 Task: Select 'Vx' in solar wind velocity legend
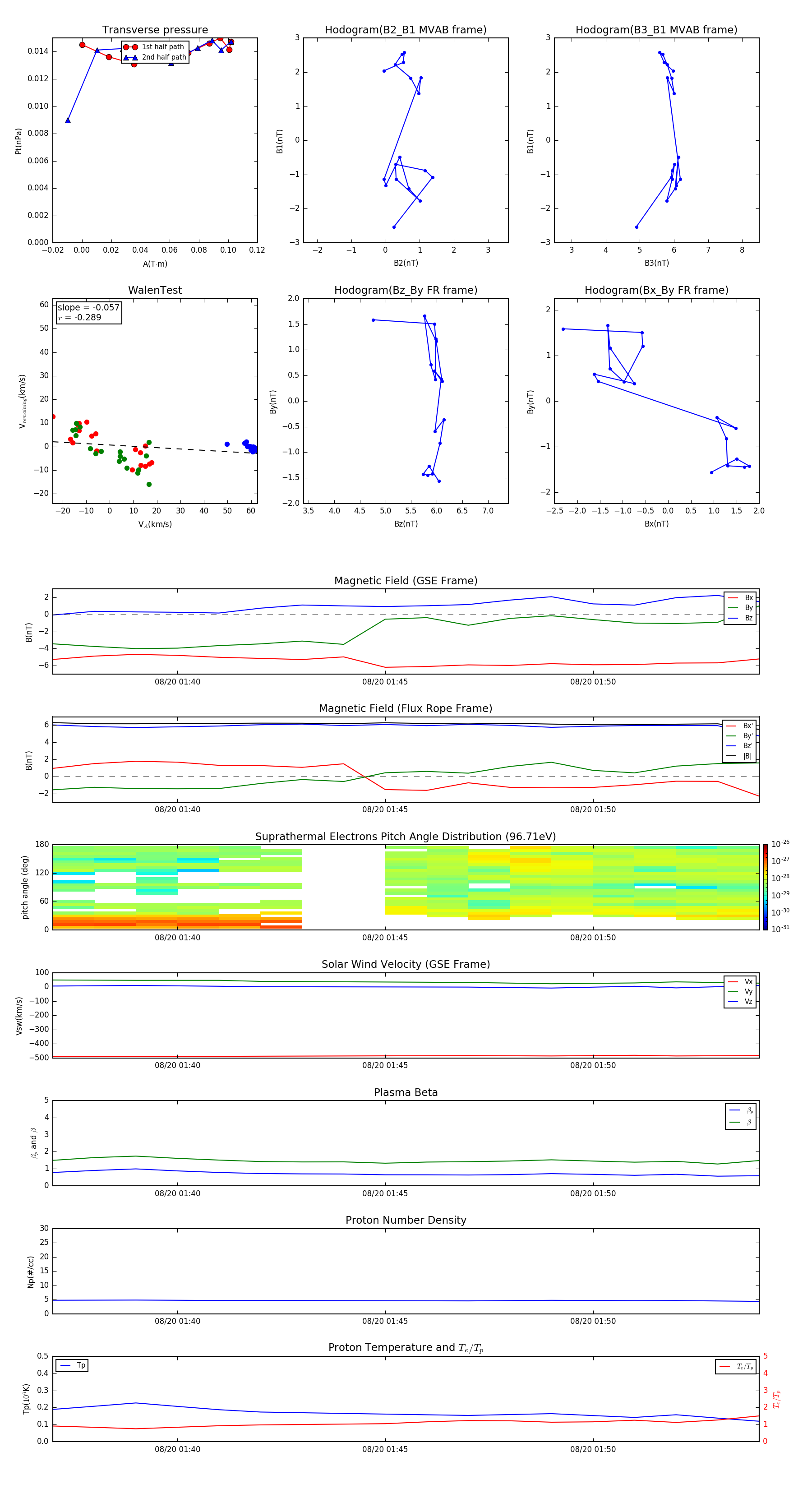pos(740,982)
